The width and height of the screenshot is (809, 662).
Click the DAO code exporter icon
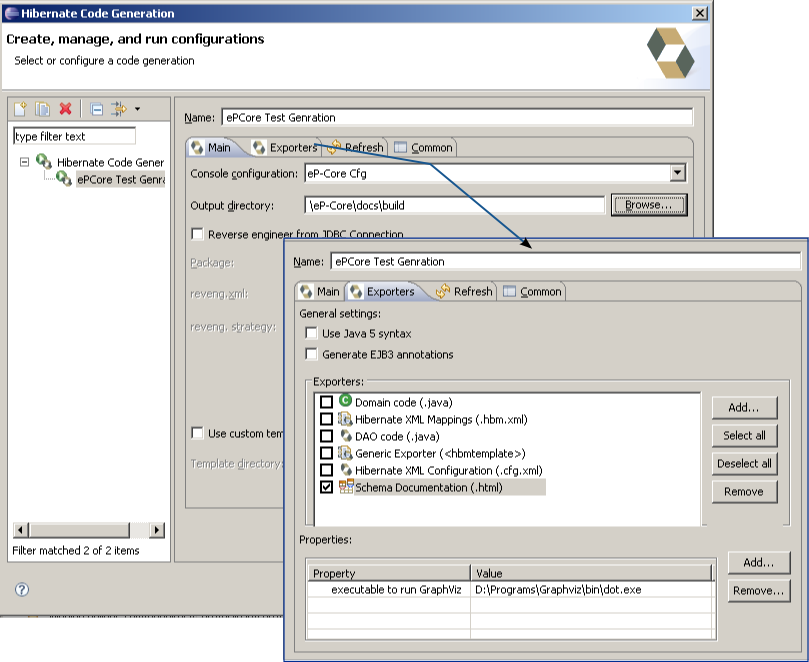tap(346, 436)
